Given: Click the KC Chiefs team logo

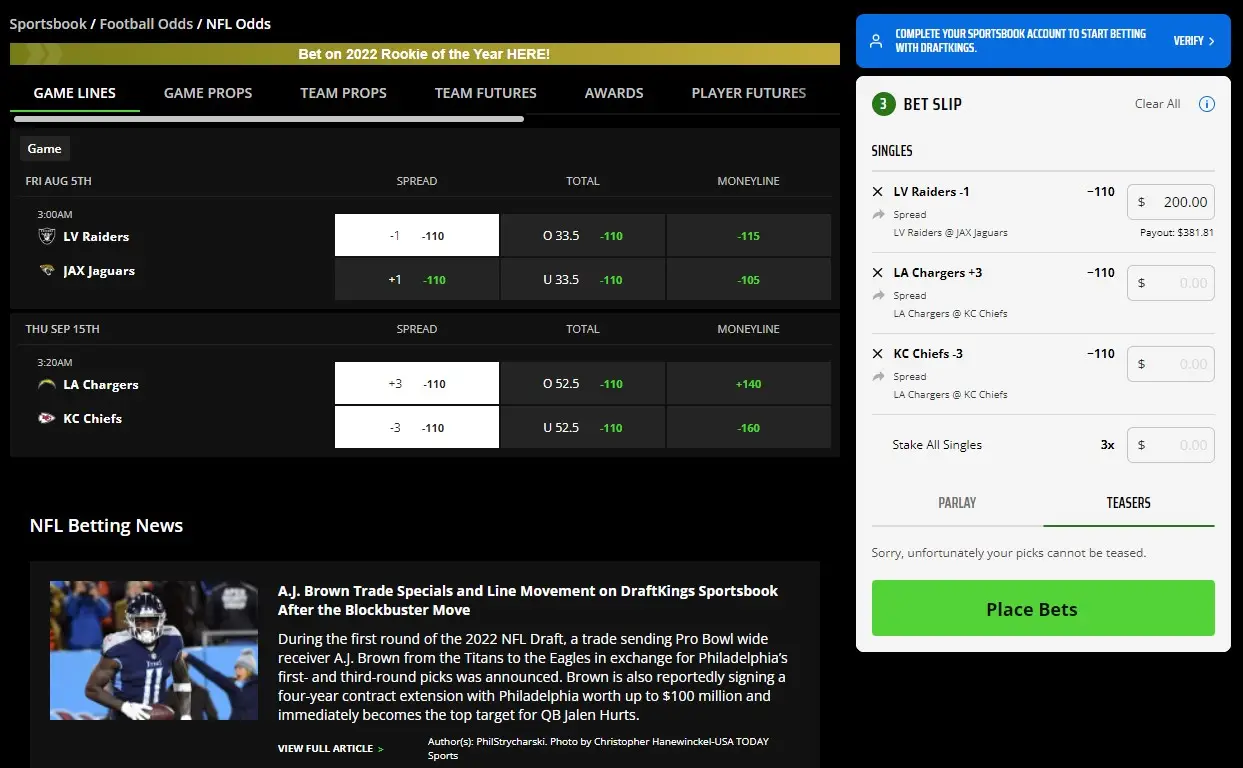Looking at the screenshot, I should click(46, 418).
